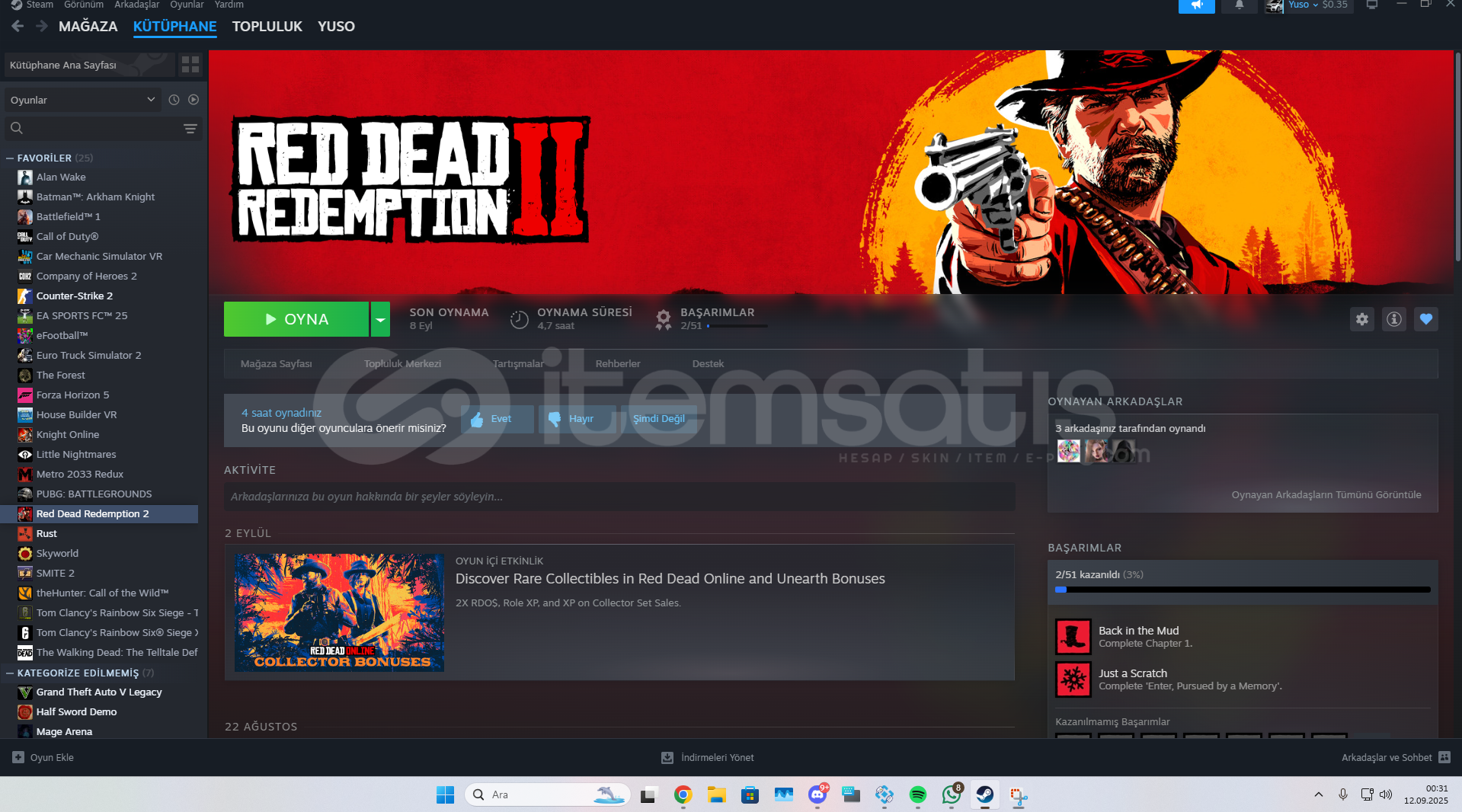Open the Topluluk Merkezi link

(x=402, y=364)
